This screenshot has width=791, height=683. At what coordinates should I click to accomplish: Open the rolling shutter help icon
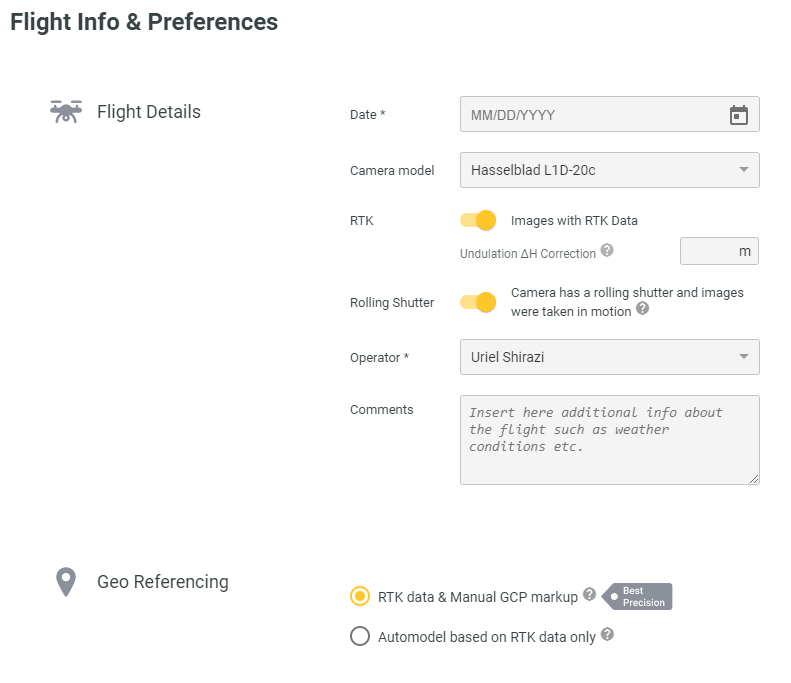pyautogui.click(x=642, y=308)
